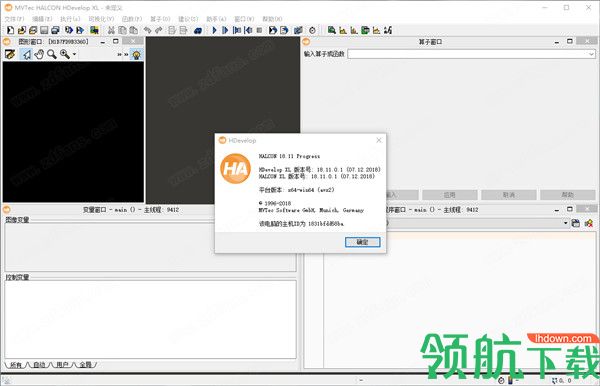Switch to the 用户 tab in variable window
The image size is (600, 386).
[62, 365]
